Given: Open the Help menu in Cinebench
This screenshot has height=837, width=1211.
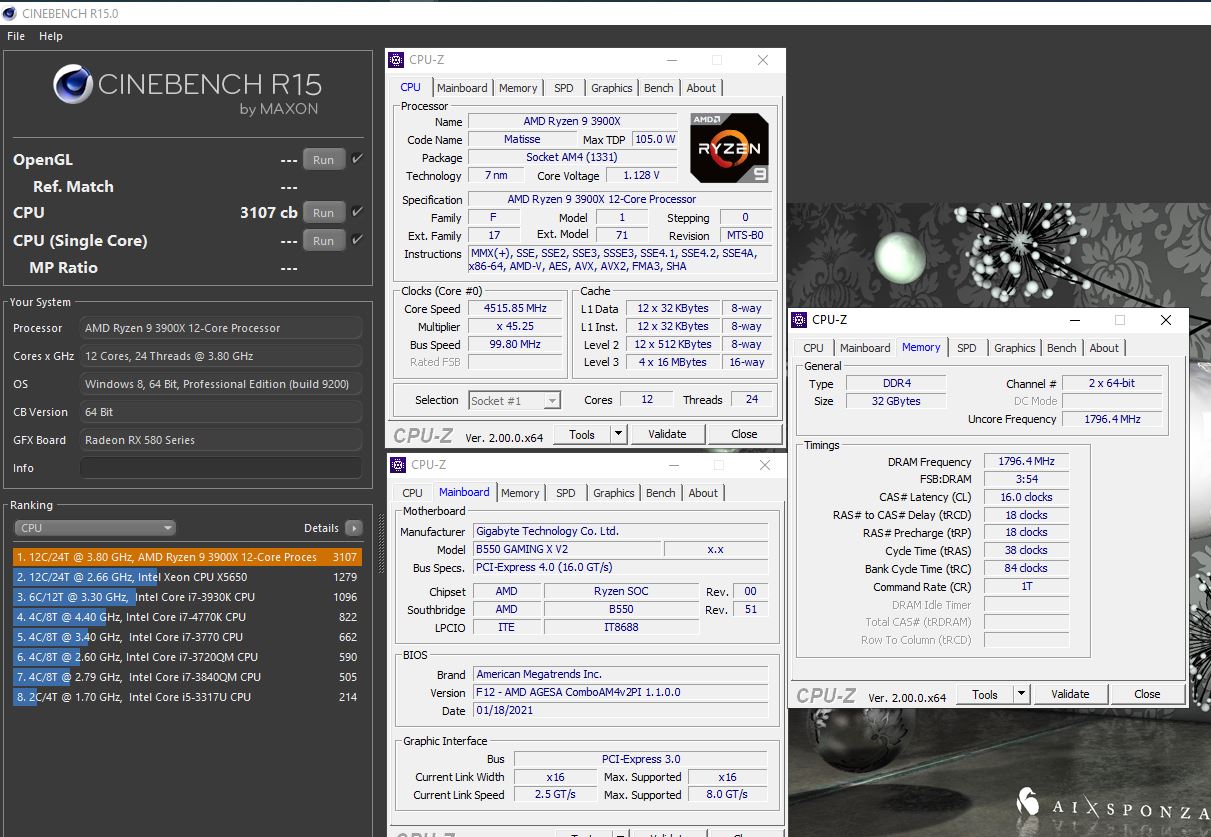Looking at the screenshot, I should tap(51, 36).
